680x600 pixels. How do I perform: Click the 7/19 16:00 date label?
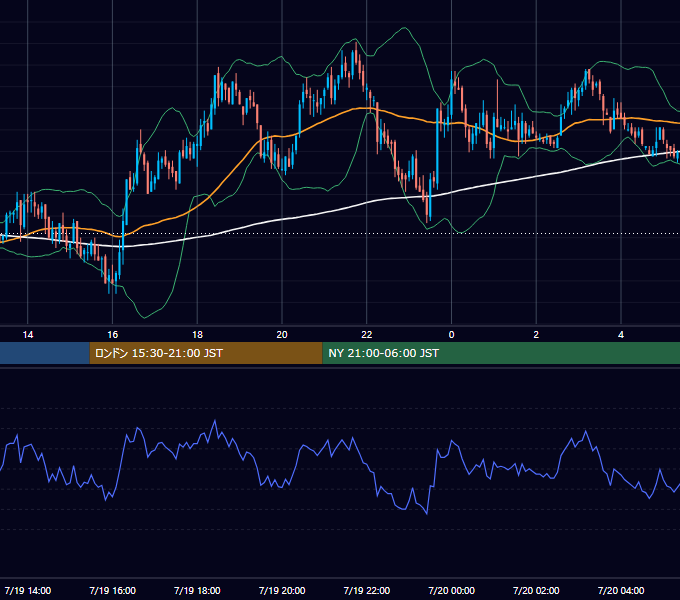pyautogui.click(x=112, y=590)
